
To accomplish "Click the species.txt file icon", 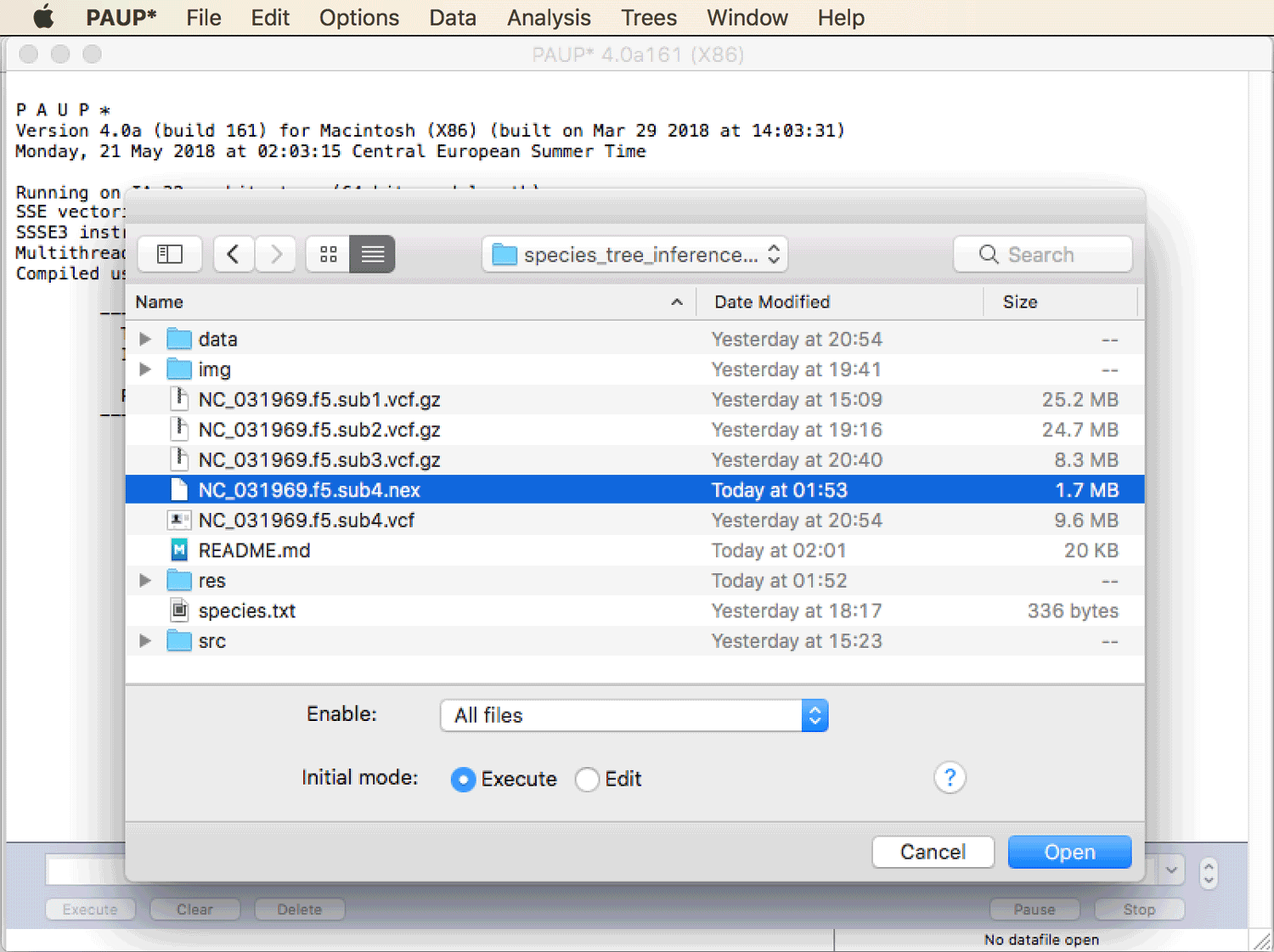I will click(x=179, y=610).
